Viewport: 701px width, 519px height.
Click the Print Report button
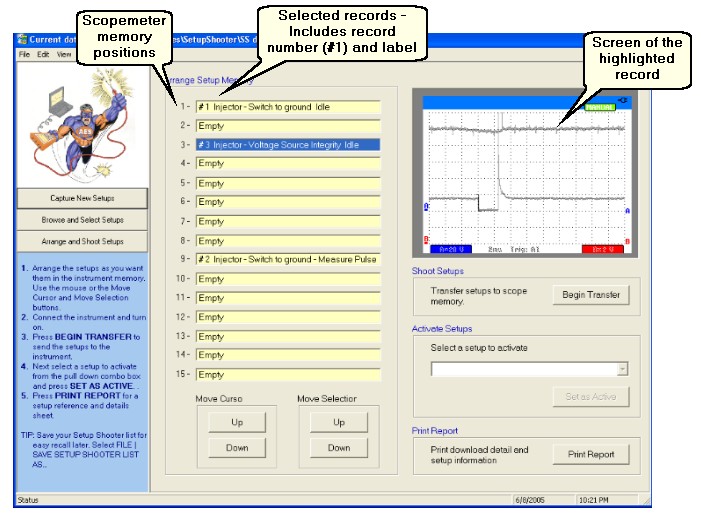point(591,454)
